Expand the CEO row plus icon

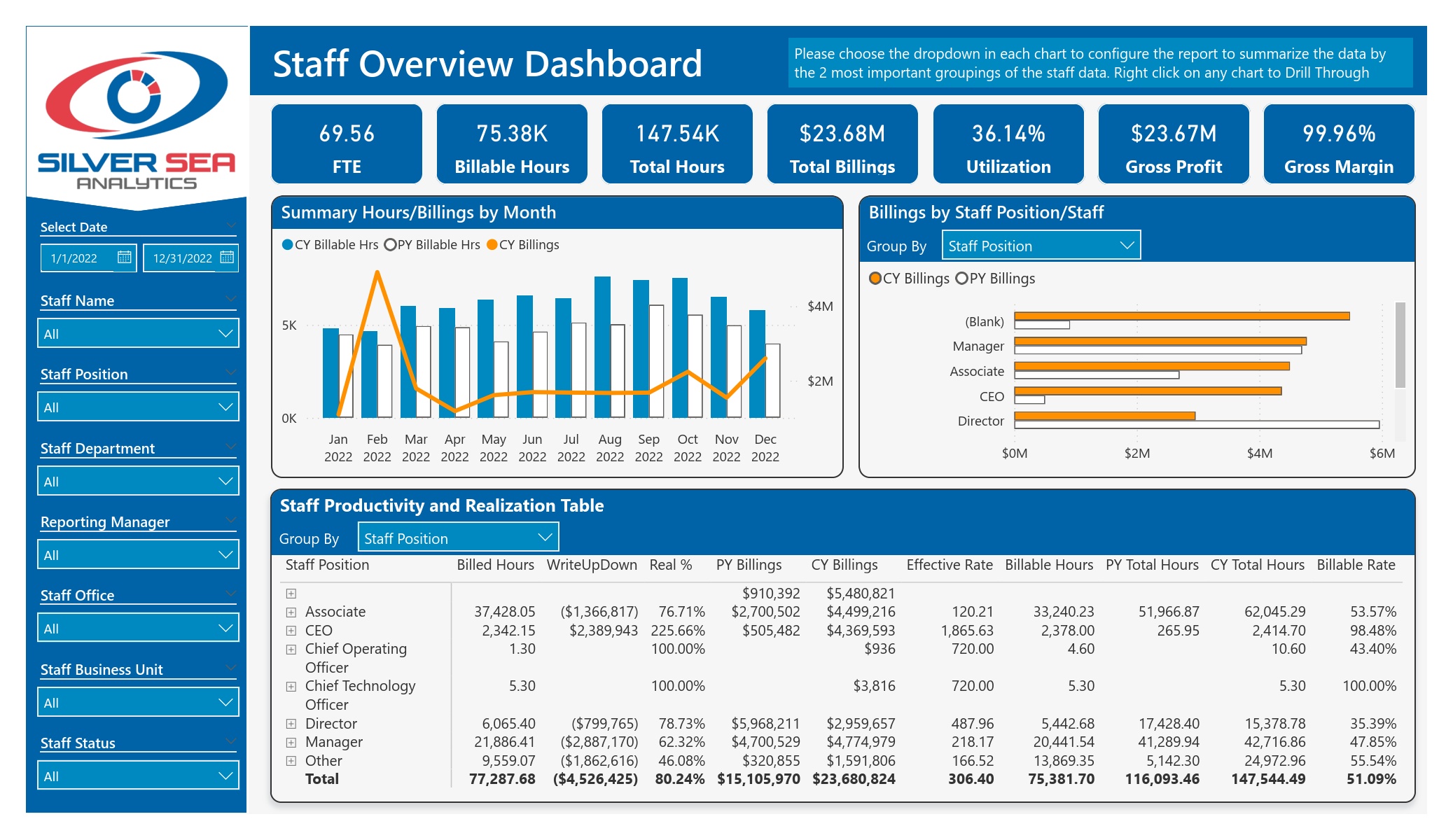click(291, 631)
